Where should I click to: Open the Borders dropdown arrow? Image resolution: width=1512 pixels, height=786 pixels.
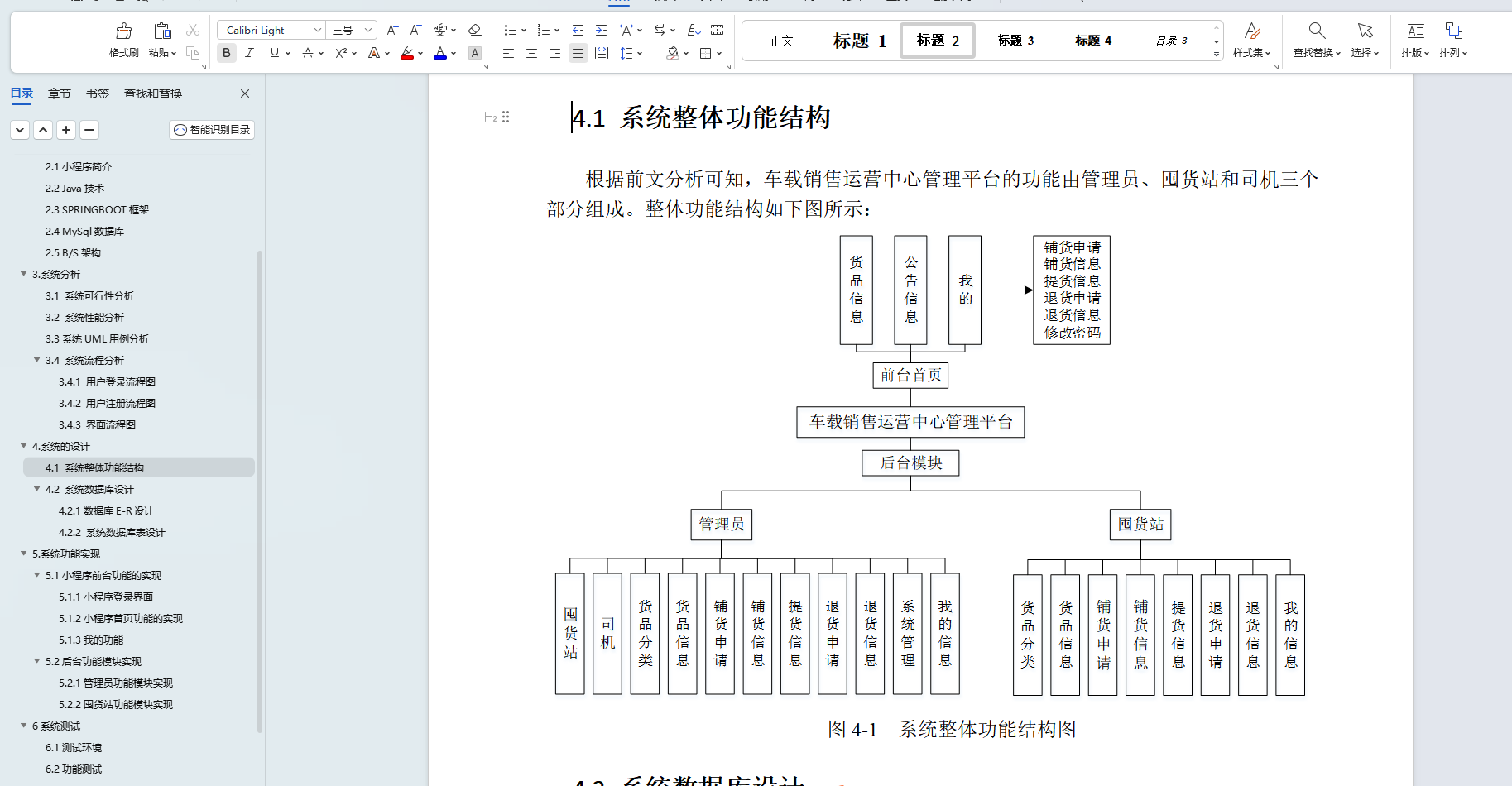719,53
